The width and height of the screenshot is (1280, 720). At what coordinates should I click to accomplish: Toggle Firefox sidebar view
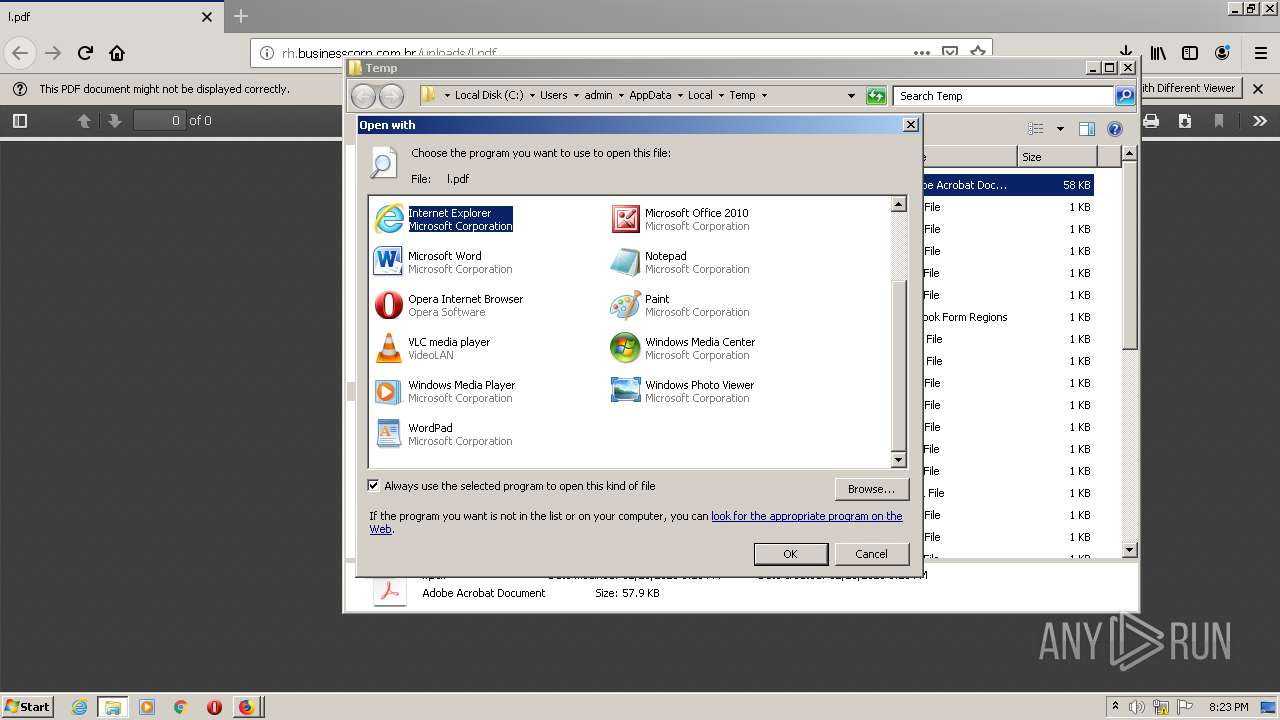coord(1190,53)
